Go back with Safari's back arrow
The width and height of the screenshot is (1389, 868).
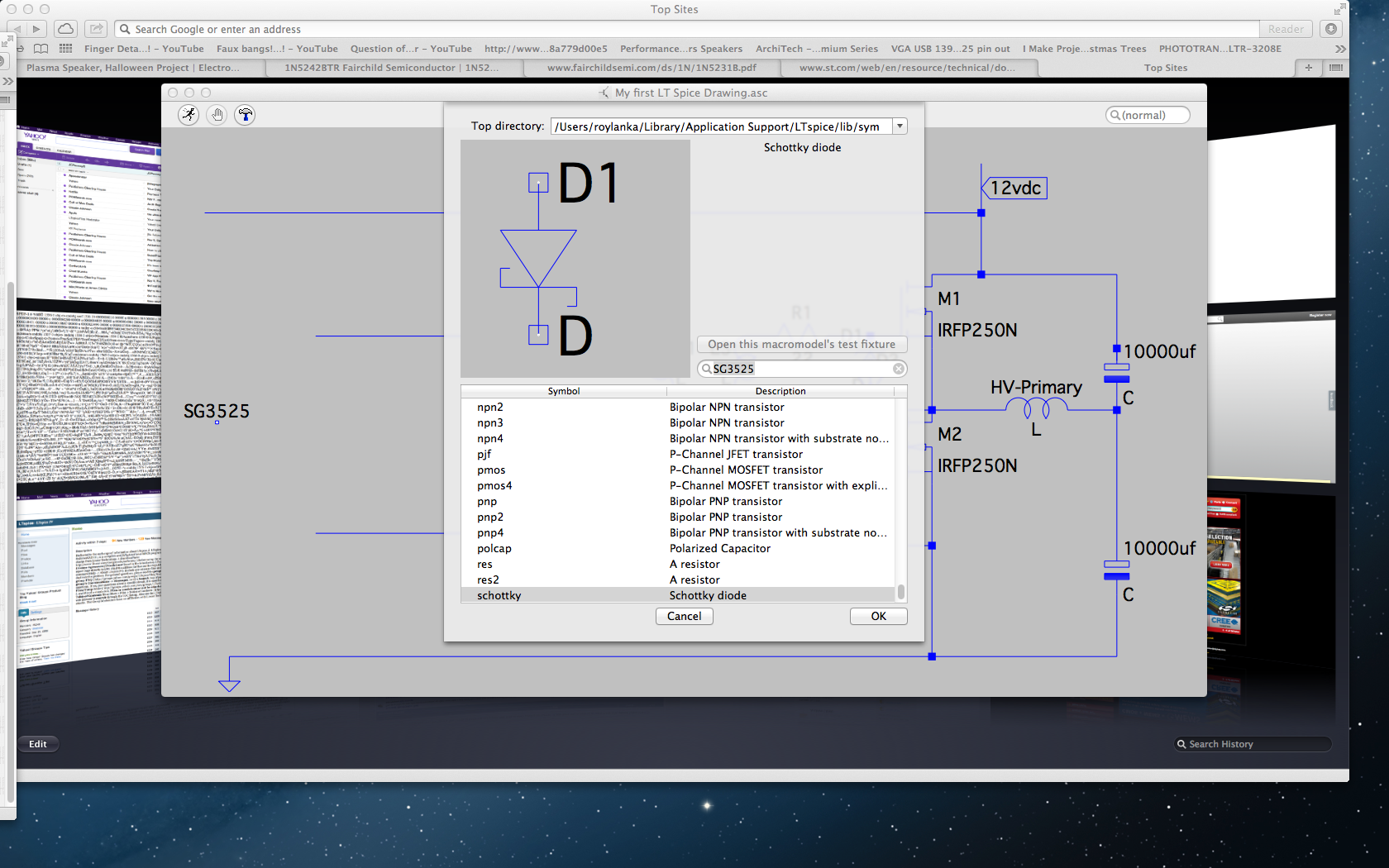pos(17,29)
